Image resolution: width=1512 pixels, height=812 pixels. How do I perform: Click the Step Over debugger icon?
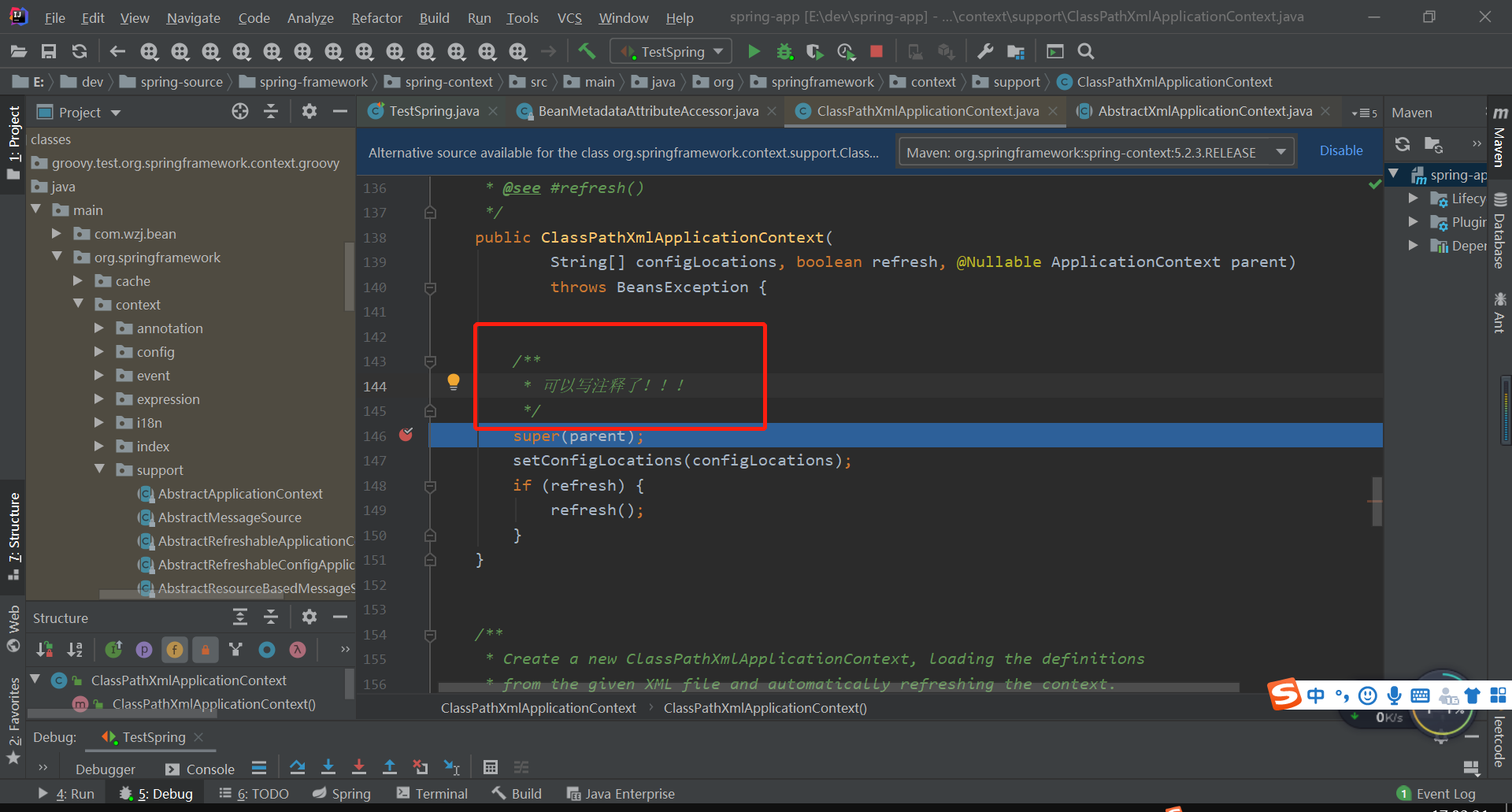(x=297, y=767)
